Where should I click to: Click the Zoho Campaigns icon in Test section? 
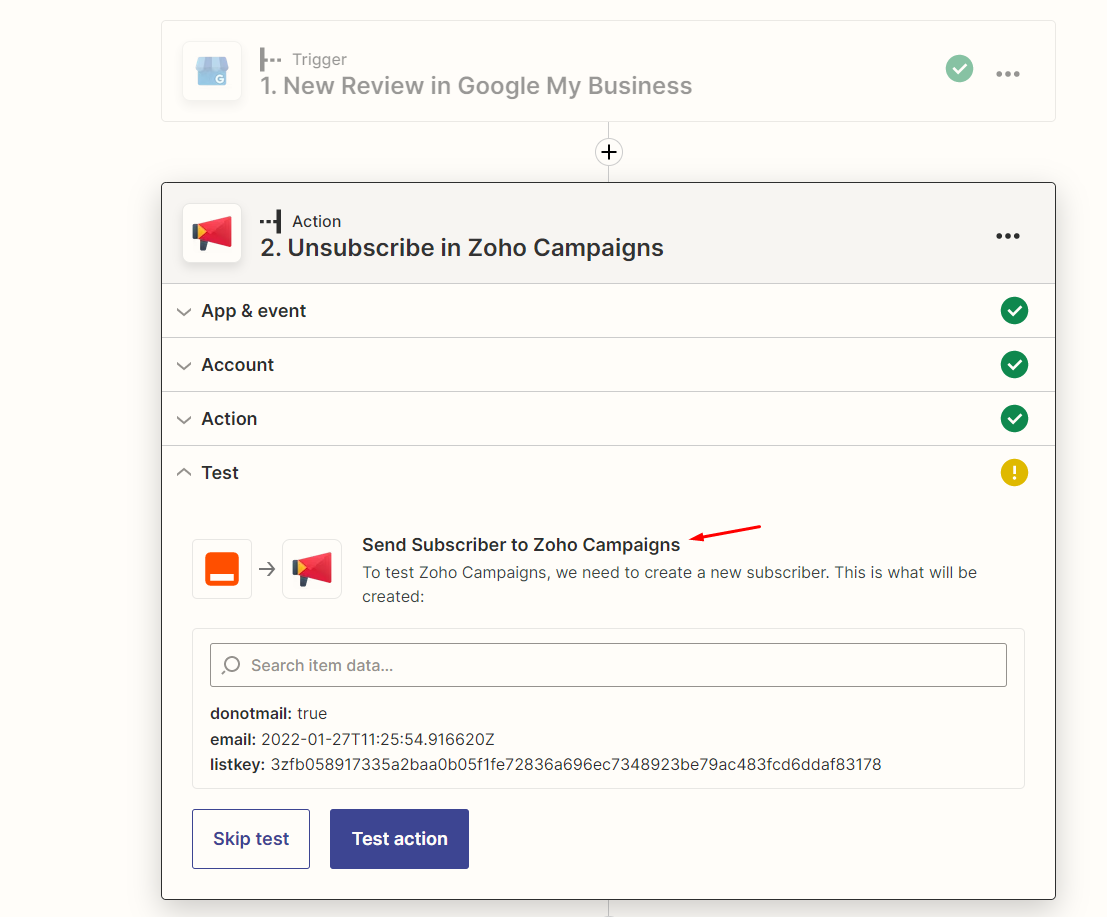tap(312, 569)
